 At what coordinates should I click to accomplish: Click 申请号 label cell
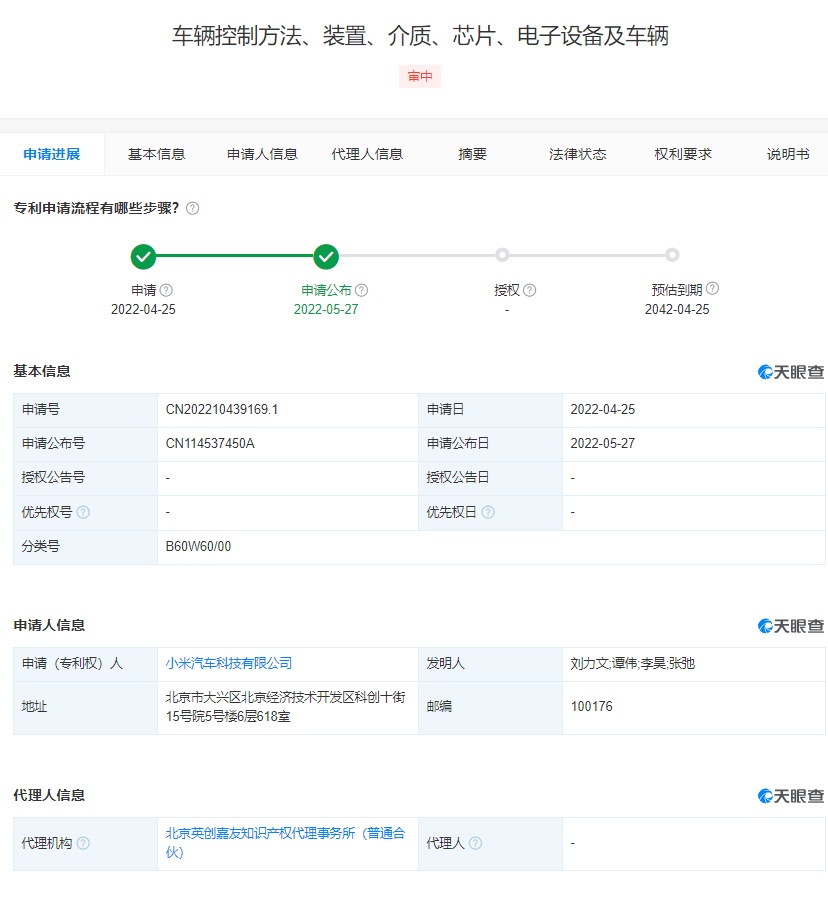tap(85, 410)
